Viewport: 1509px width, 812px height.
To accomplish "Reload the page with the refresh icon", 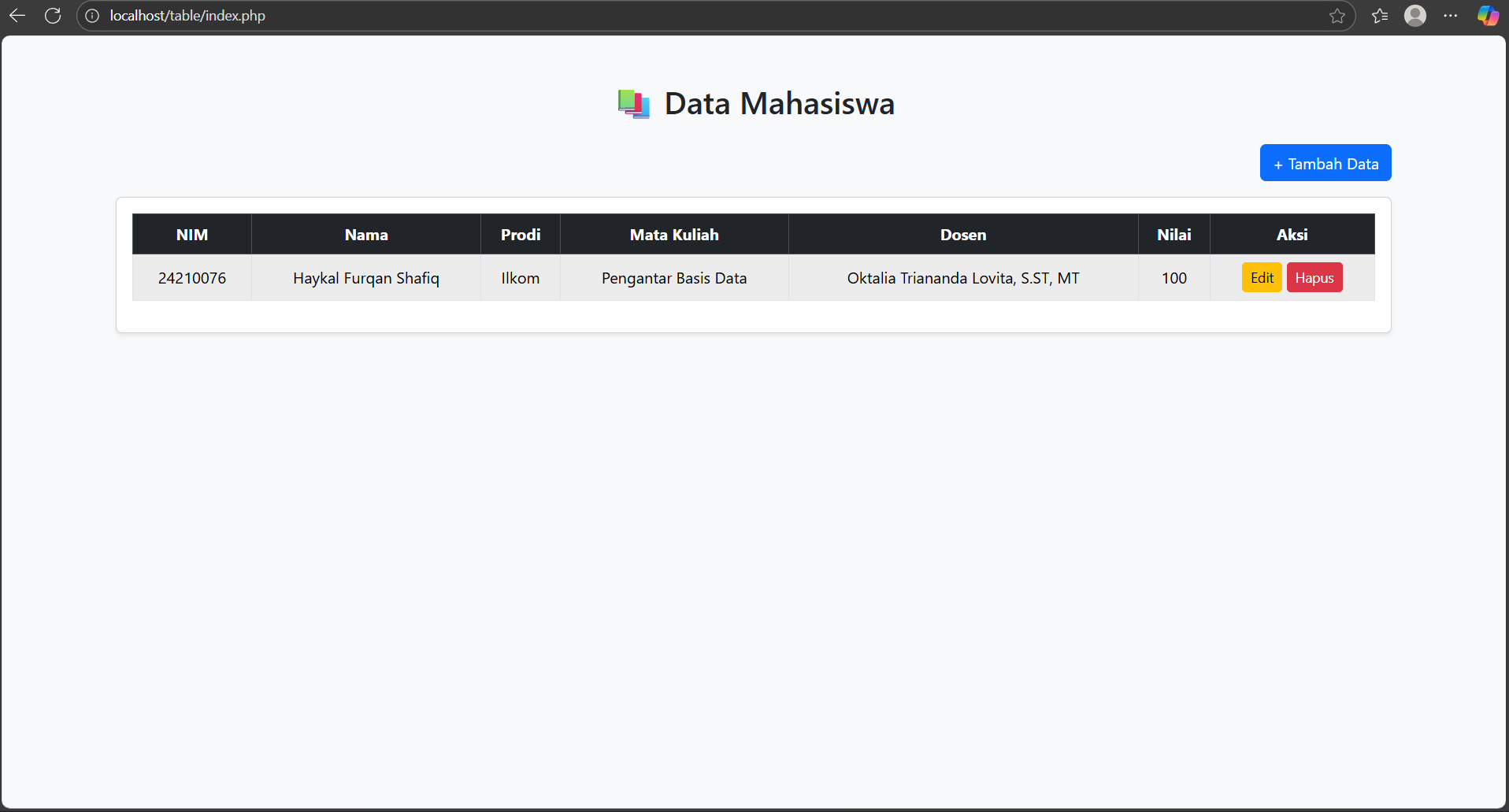I will [53, 16].
